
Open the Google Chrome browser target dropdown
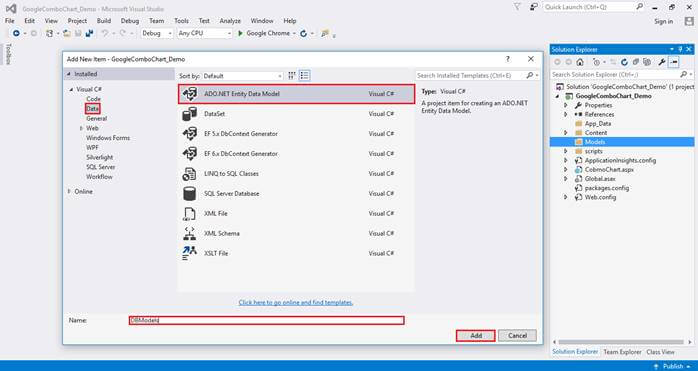click(294, 33)
